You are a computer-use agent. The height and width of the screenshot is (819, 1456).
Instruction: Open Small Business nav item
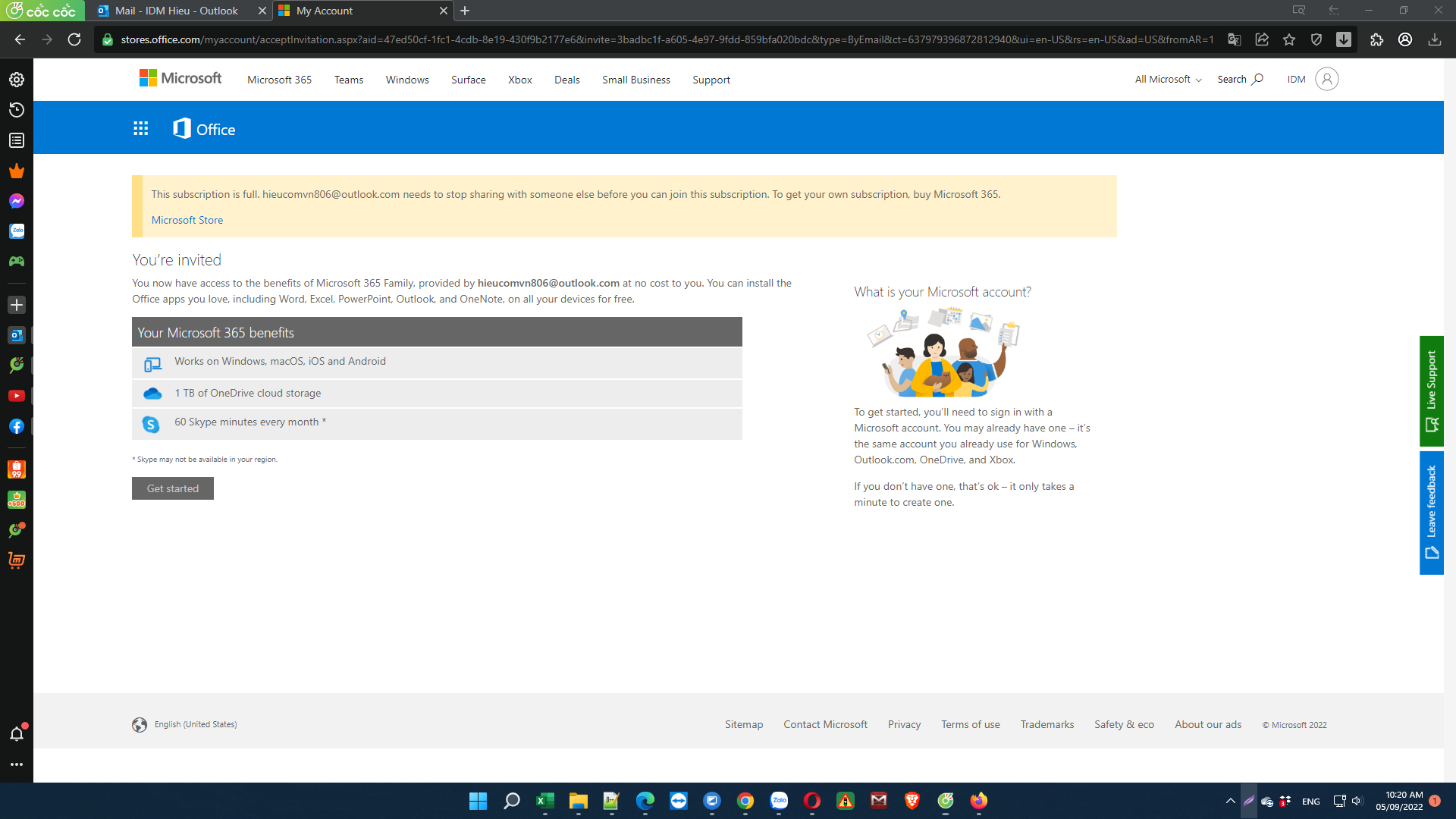[636, 80]
